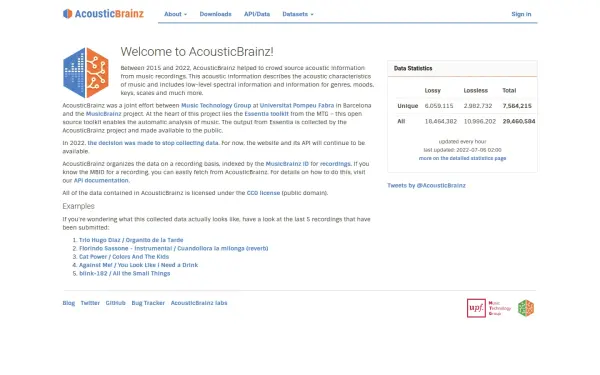Open Trio Hugo Diaz / Organito de la Tarde

click(x=131, y=240)
